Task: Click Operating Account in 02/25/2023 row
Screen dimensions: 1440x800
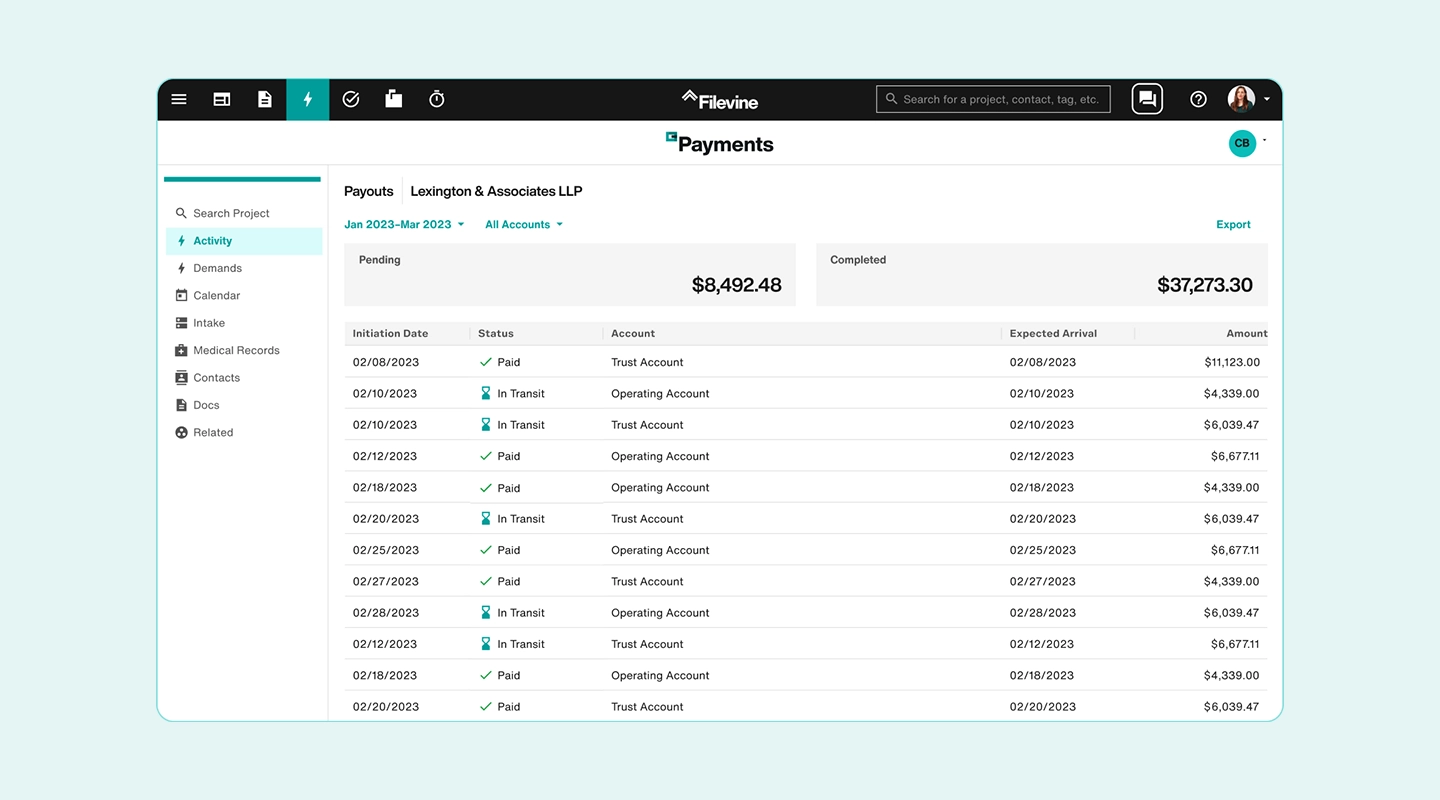Action: [660, 550]
